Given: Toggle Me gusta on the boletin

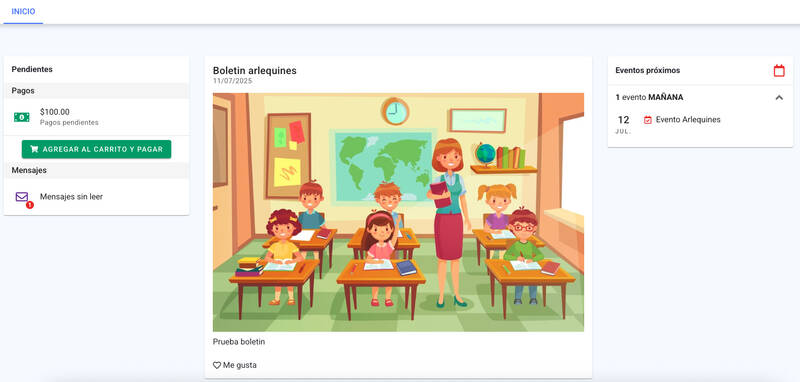Looking at the screenshot, I should click(x=235, y=365).
